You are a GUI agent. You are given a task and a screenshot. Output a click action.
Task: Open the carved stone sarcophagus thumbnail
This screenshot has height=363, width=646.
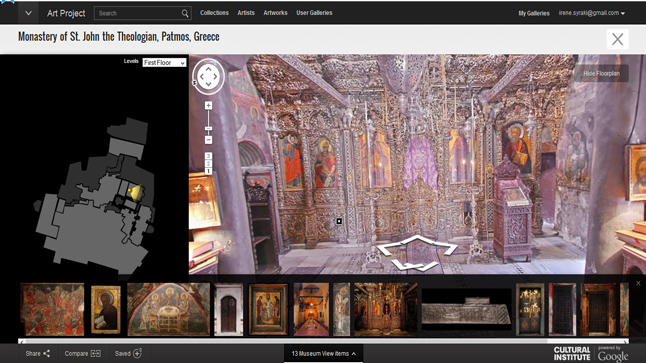point(466,309)
